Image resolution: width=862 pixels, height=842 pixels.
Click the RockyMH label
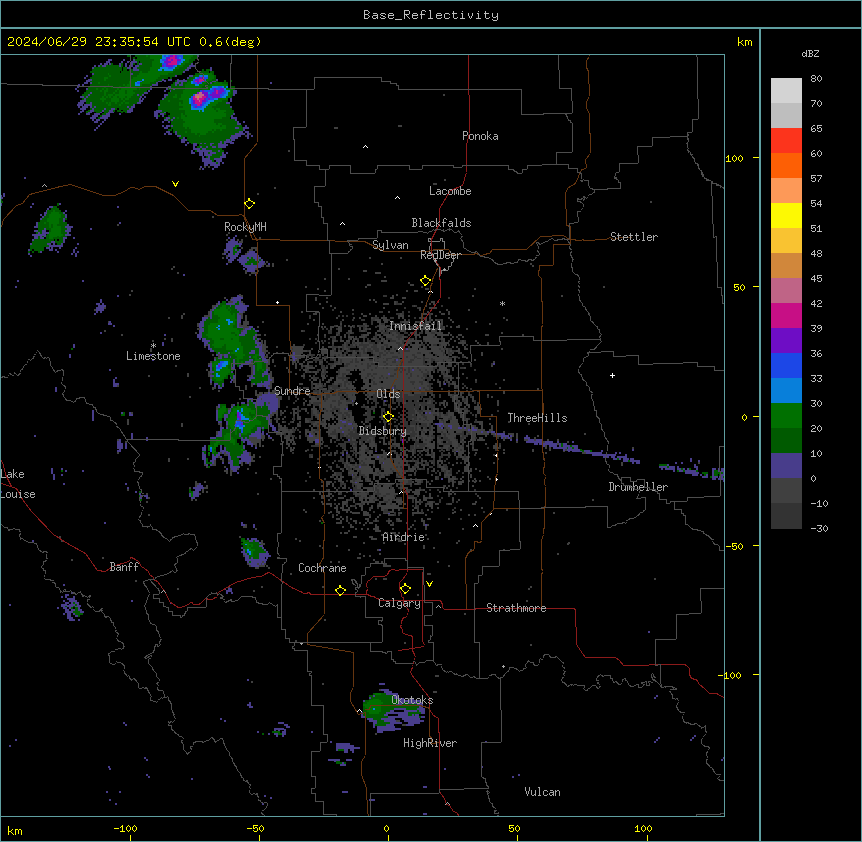tap(245, 227)
